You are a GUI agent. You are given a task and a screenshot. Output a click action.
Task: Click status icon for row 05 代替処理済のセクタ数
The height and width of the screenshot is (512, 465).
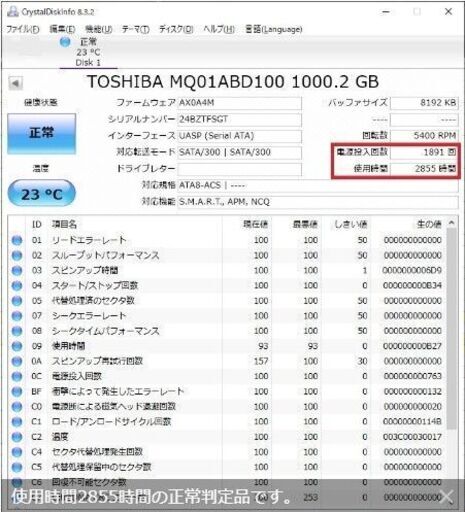[x=17, y=301]
